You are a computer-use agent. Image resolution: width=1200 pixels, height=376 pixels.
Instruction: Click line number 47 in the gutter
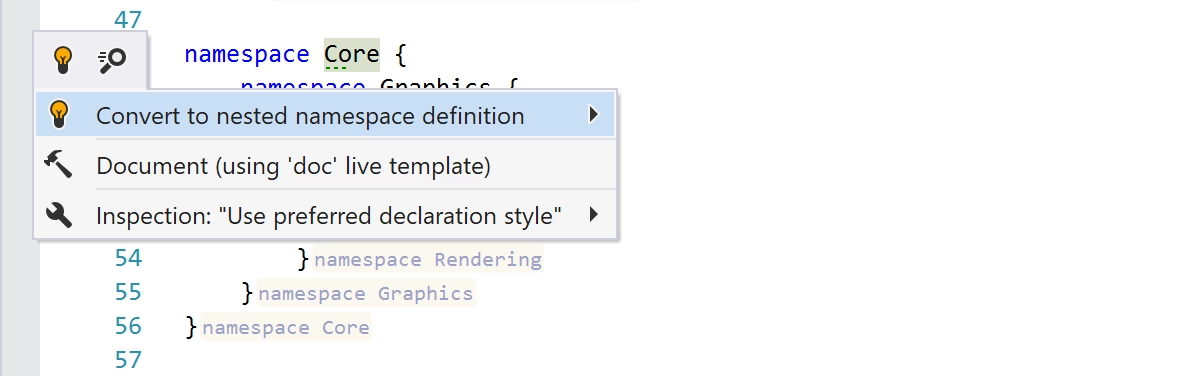[x=128, y=19]
